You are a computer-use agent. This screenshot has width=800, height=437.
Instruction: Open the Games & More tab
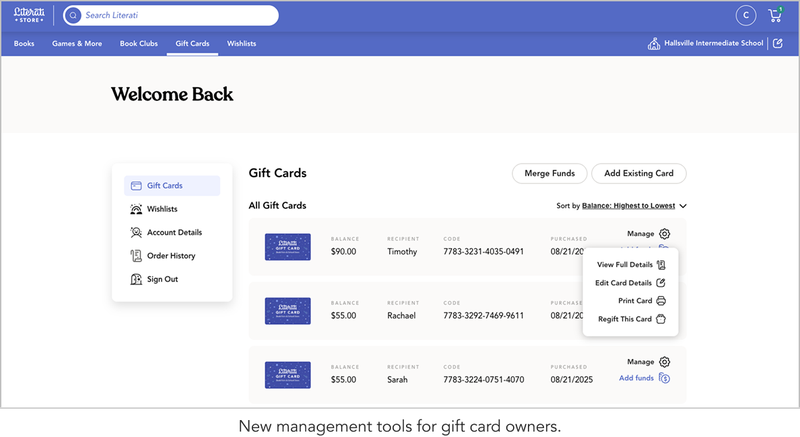(x=77, y=44)
